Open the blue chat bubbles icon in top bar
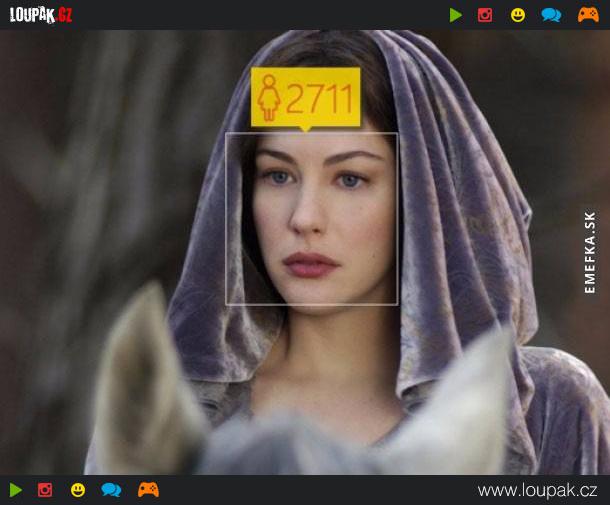 (x=551, y=15)
